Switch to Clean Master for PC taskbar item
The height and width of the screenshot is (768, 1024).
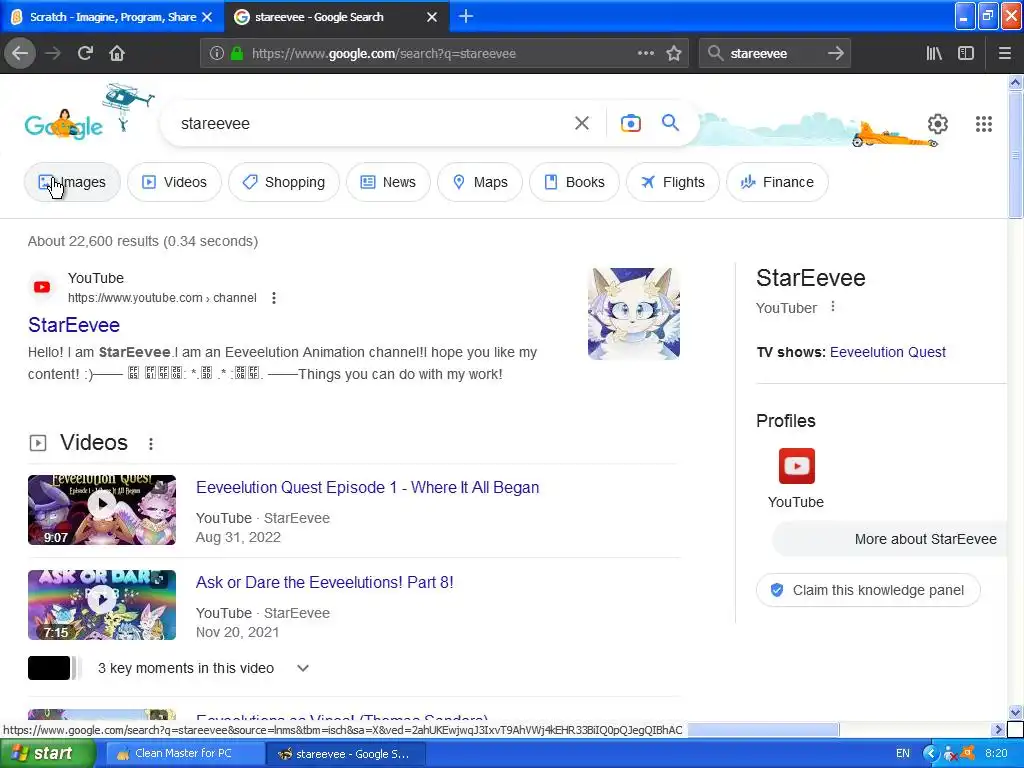tap(184, 754)
